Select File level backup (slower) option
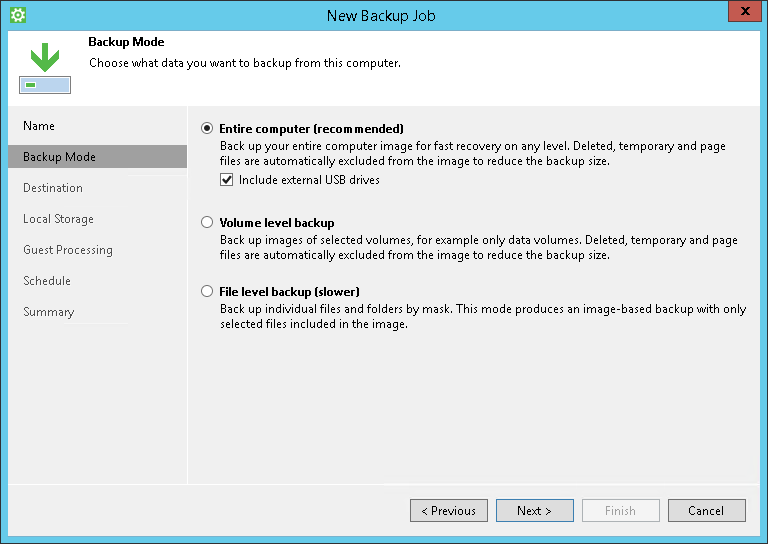768x544 pixels. (x=207, y=292)
